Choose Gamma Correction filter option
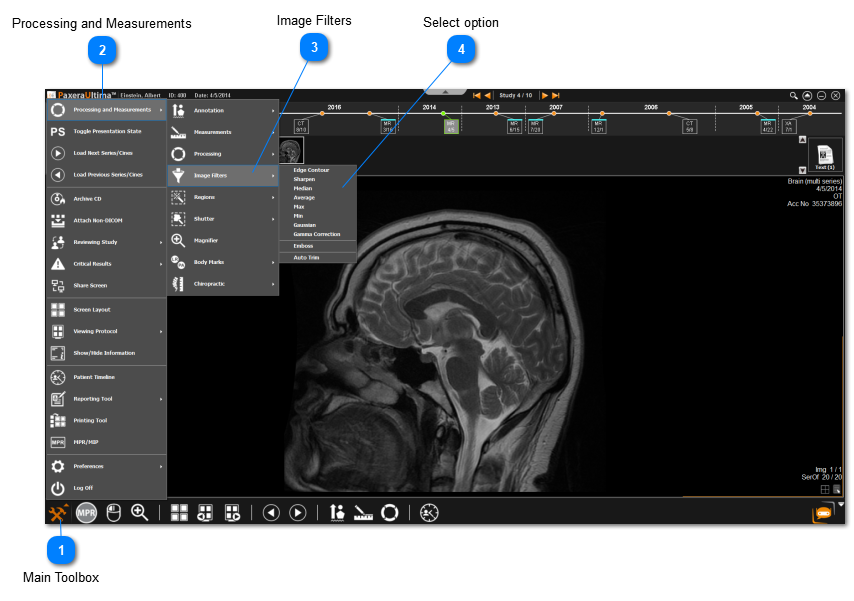The width and height of the screenshot is (854, 601). coord(316,234)
